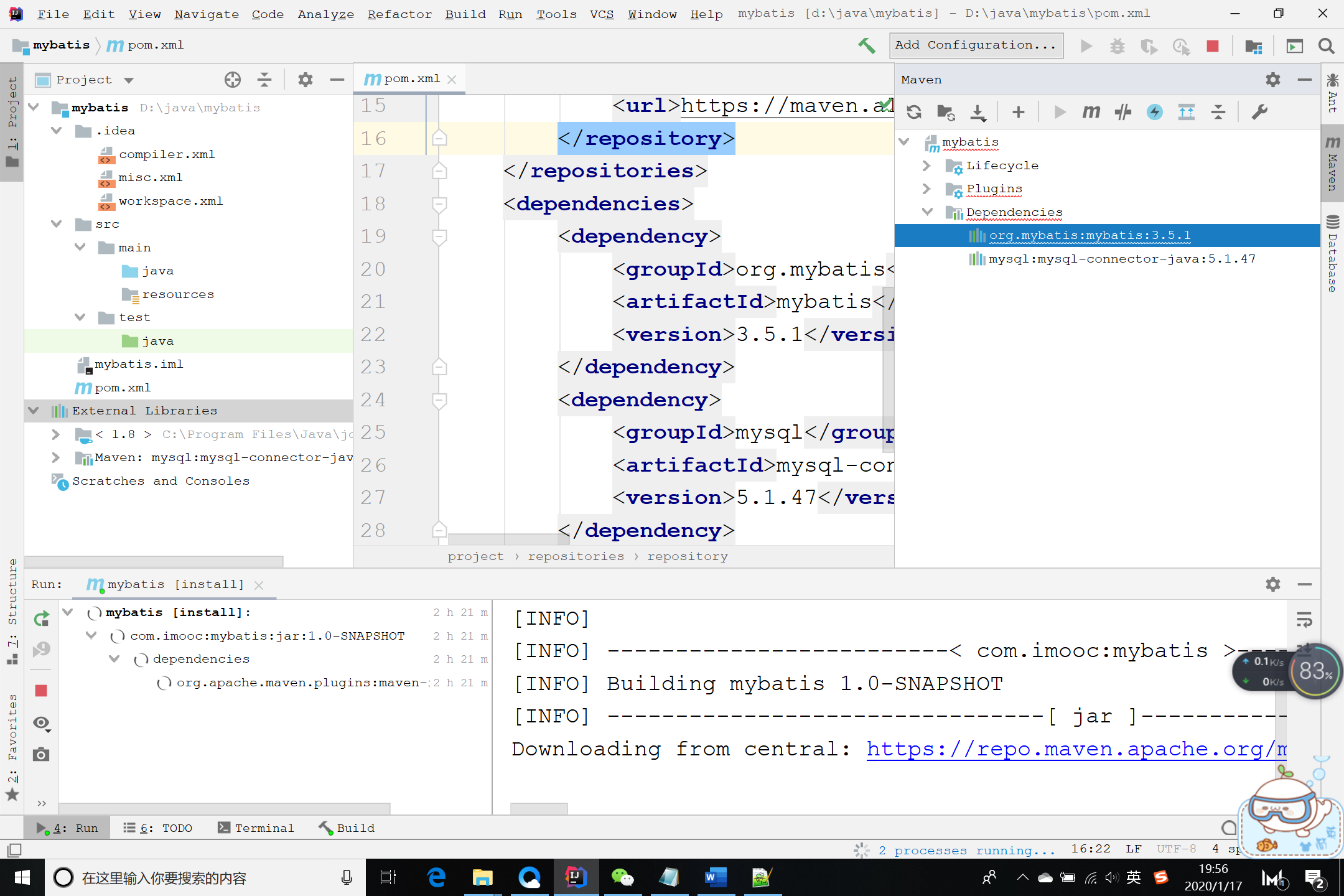Open the TODO tool window tab
This screenshot has height=896, width=1344.
[x=158, y=828]
